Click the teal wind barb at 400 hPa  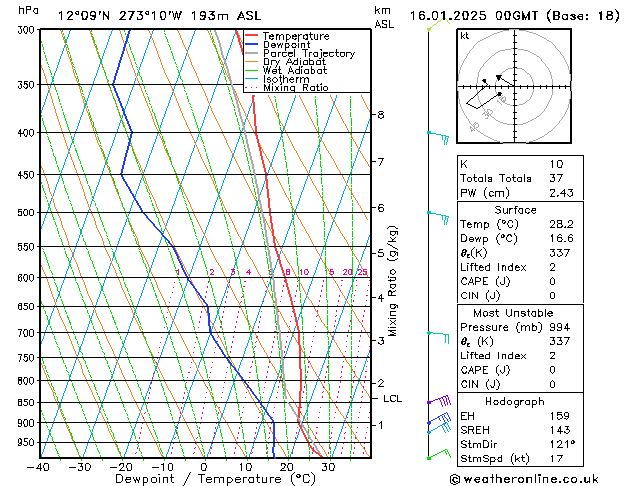point(438,137)
